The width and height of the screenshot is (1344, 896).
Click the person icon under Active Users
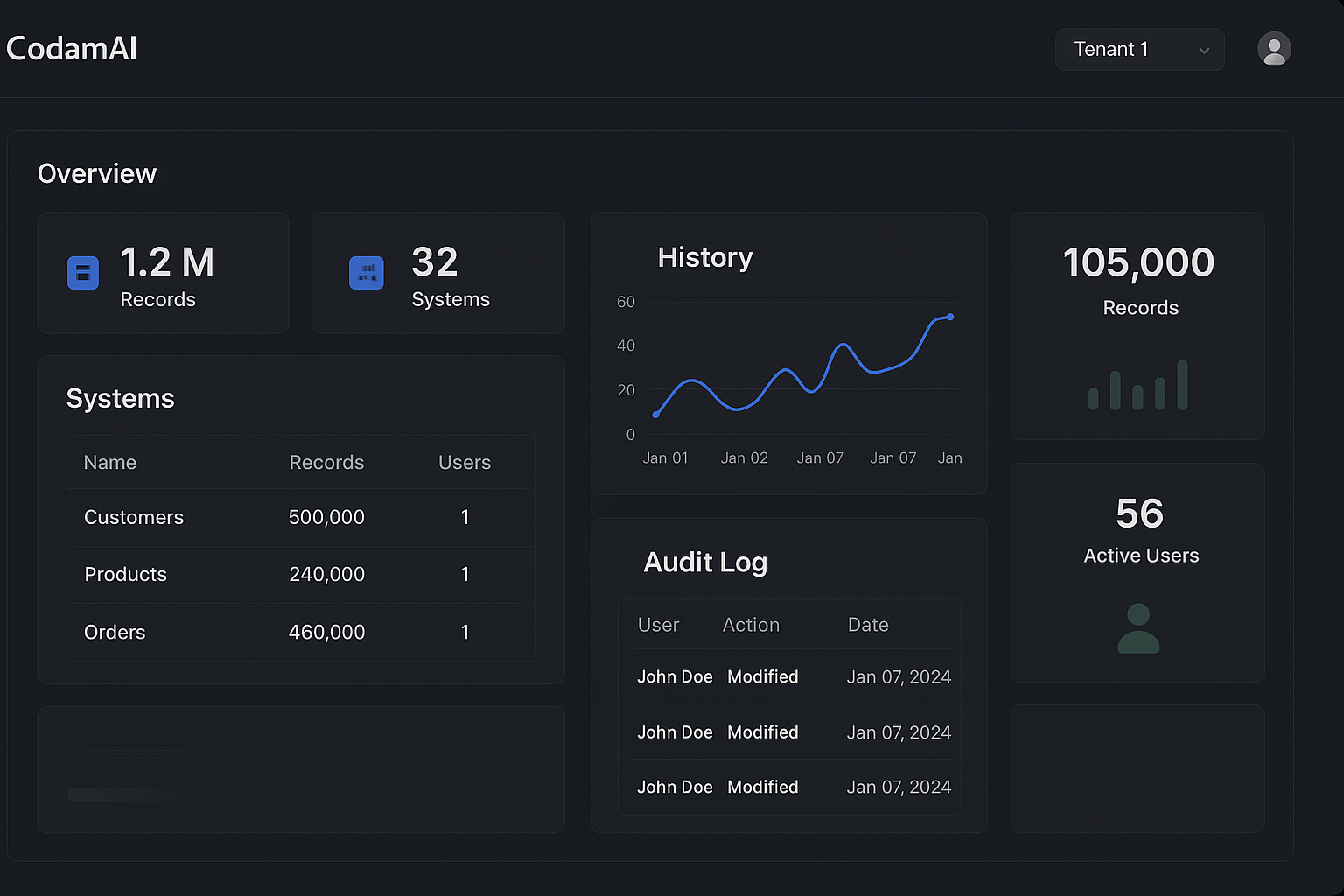coord(1138,628)
